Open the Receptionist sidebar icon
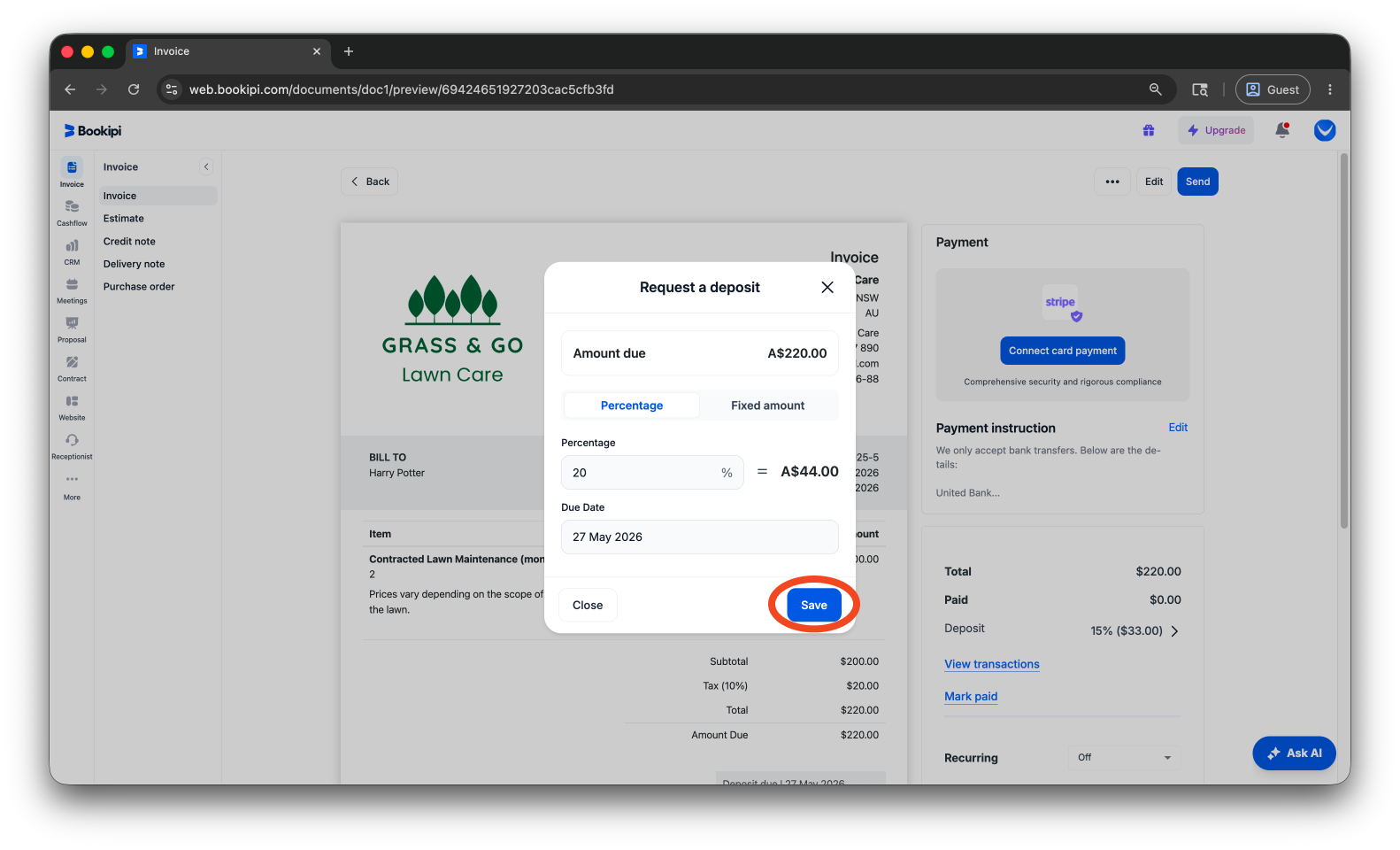This screenshot has width=1400, height=850. 72,446
